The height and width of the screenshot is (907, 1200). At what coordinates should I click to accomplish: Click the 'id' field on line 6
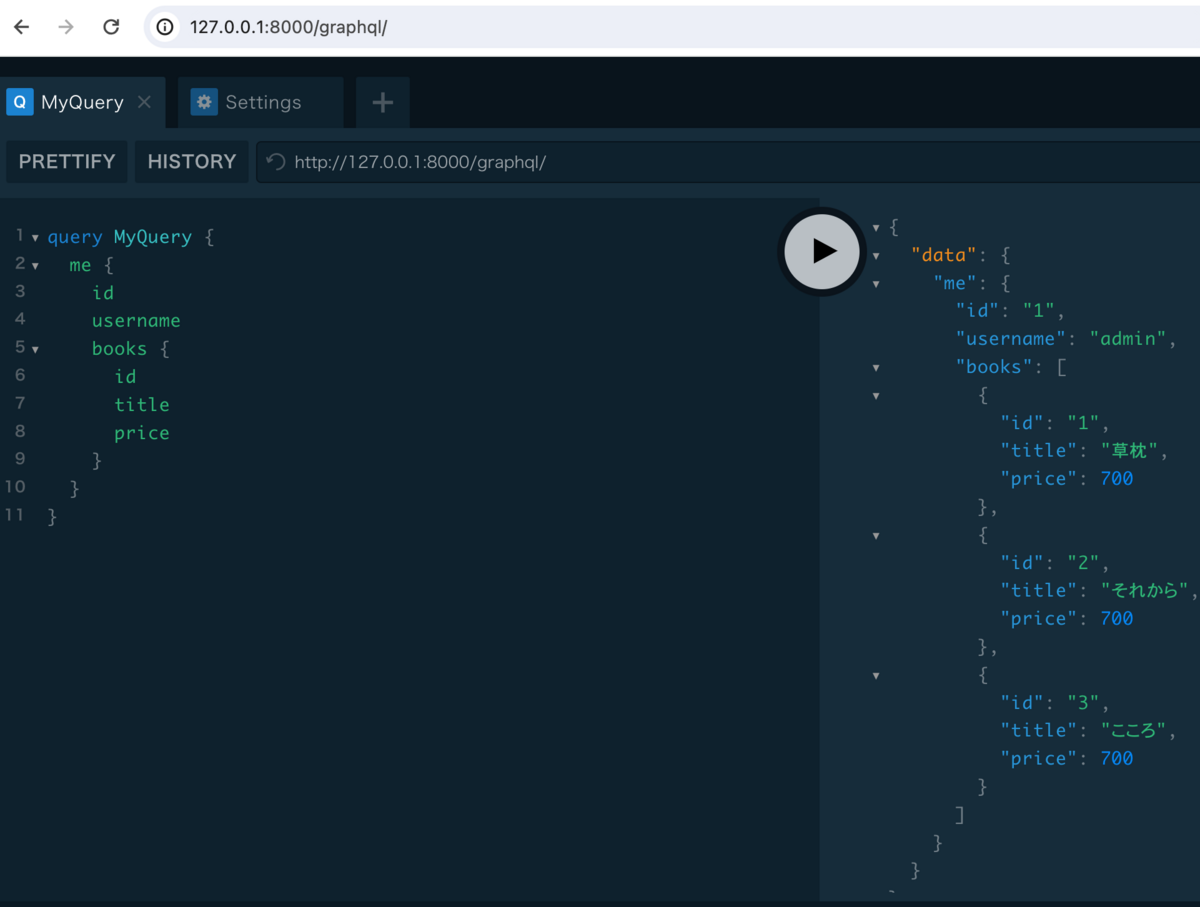click(125, 377)
